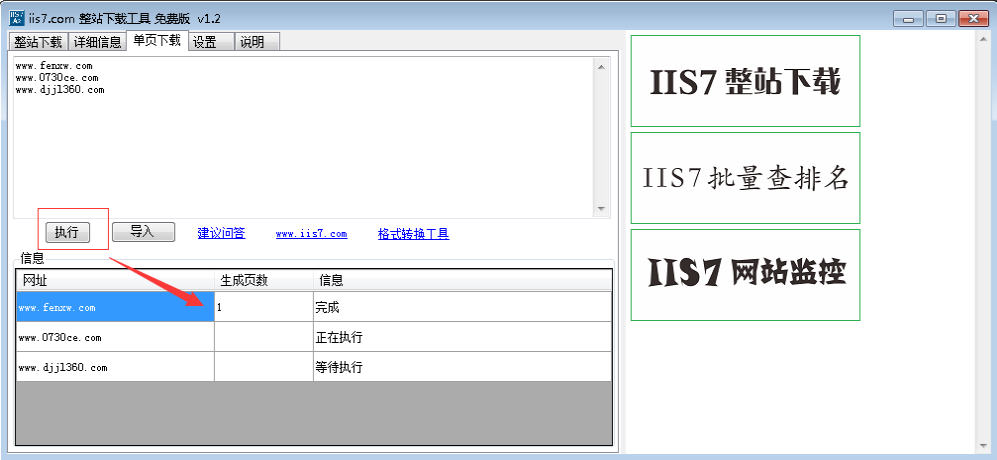This screenshot has width=997, height=460.
Task: Select the www.fenxw.com table row cell
Action: pos(116,307)
